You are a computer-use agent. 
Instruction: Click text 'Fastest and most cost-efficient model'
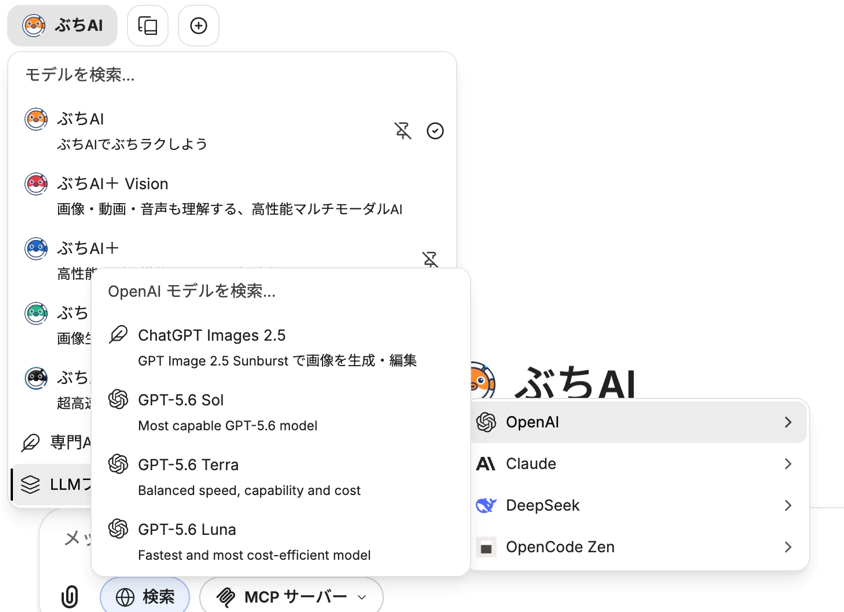[x=254, y=555]
